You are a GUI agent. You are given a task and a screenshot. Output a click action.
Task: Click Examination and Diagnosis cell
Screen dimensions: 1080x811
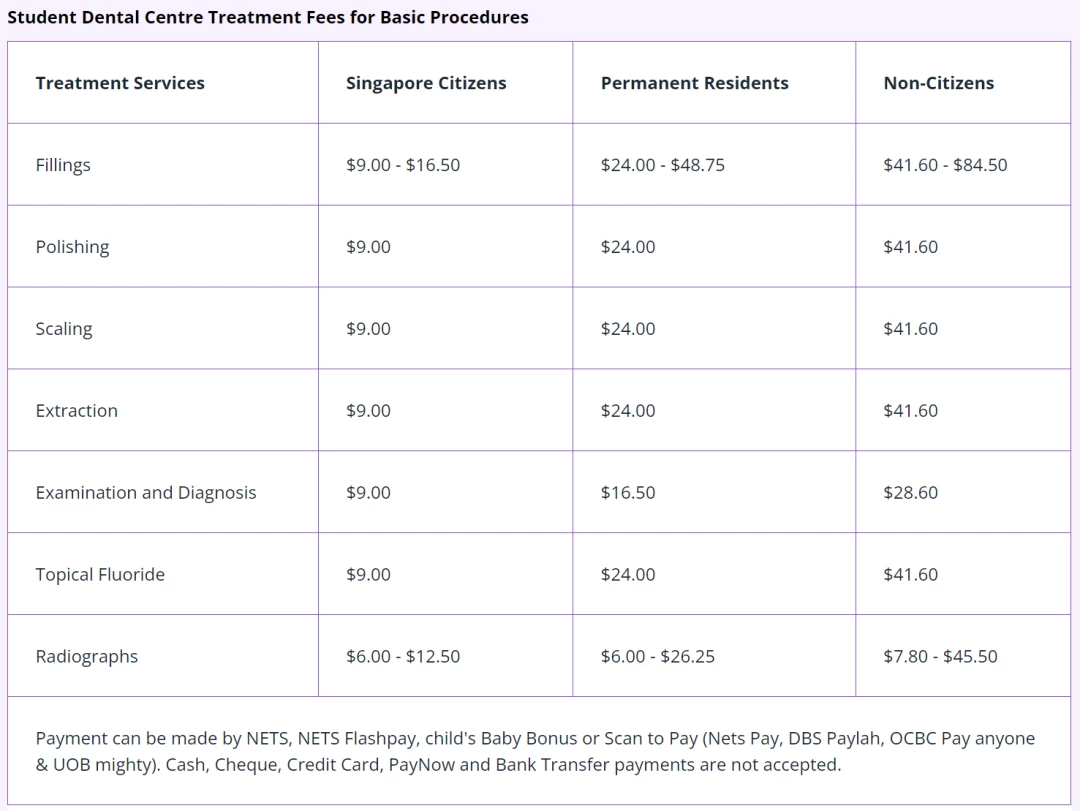click(x=145, y=493)
